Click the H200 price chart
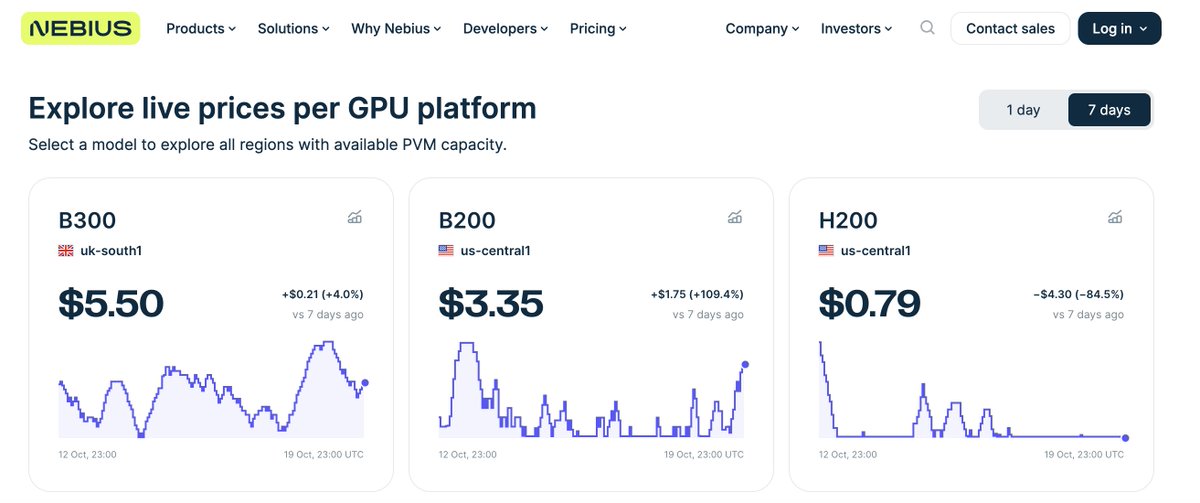This screenshot has width=1200, height=503. pos(972,389)
